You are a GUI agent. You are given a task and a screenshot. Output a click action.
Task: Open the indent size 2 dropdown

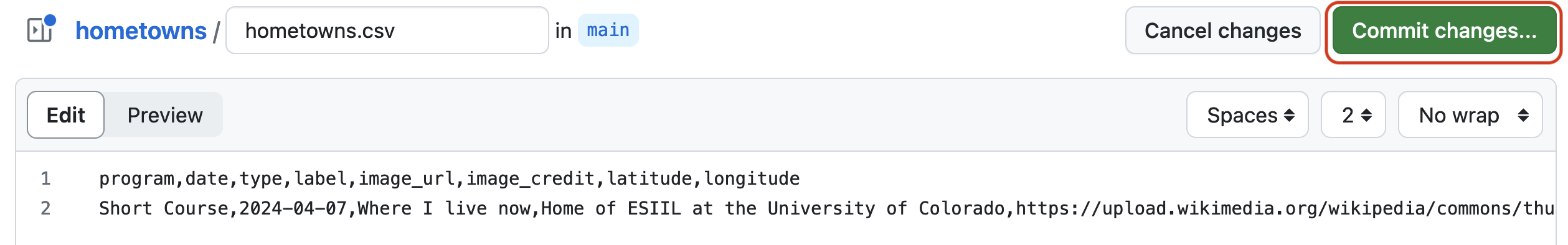tap(1353, 115)
